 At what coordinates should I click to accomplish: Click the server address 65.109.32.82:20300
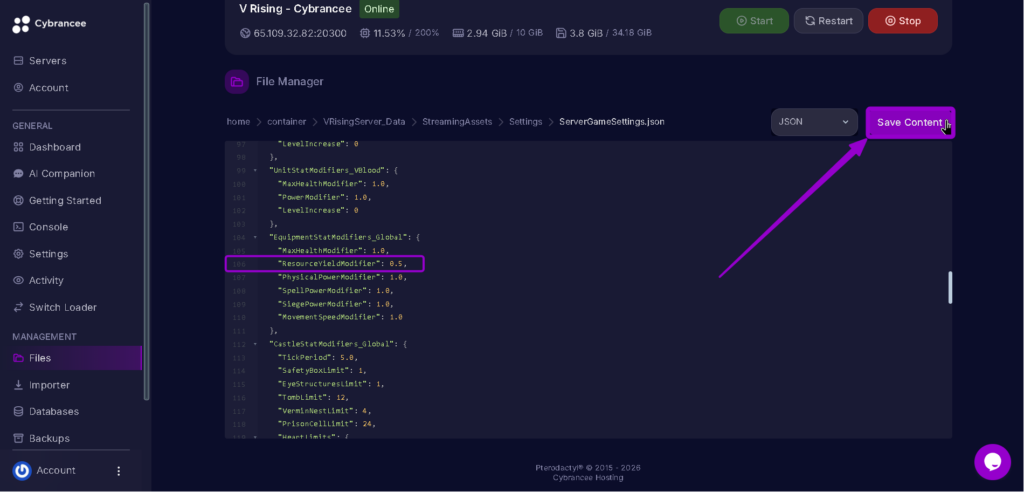coord(300,33)
